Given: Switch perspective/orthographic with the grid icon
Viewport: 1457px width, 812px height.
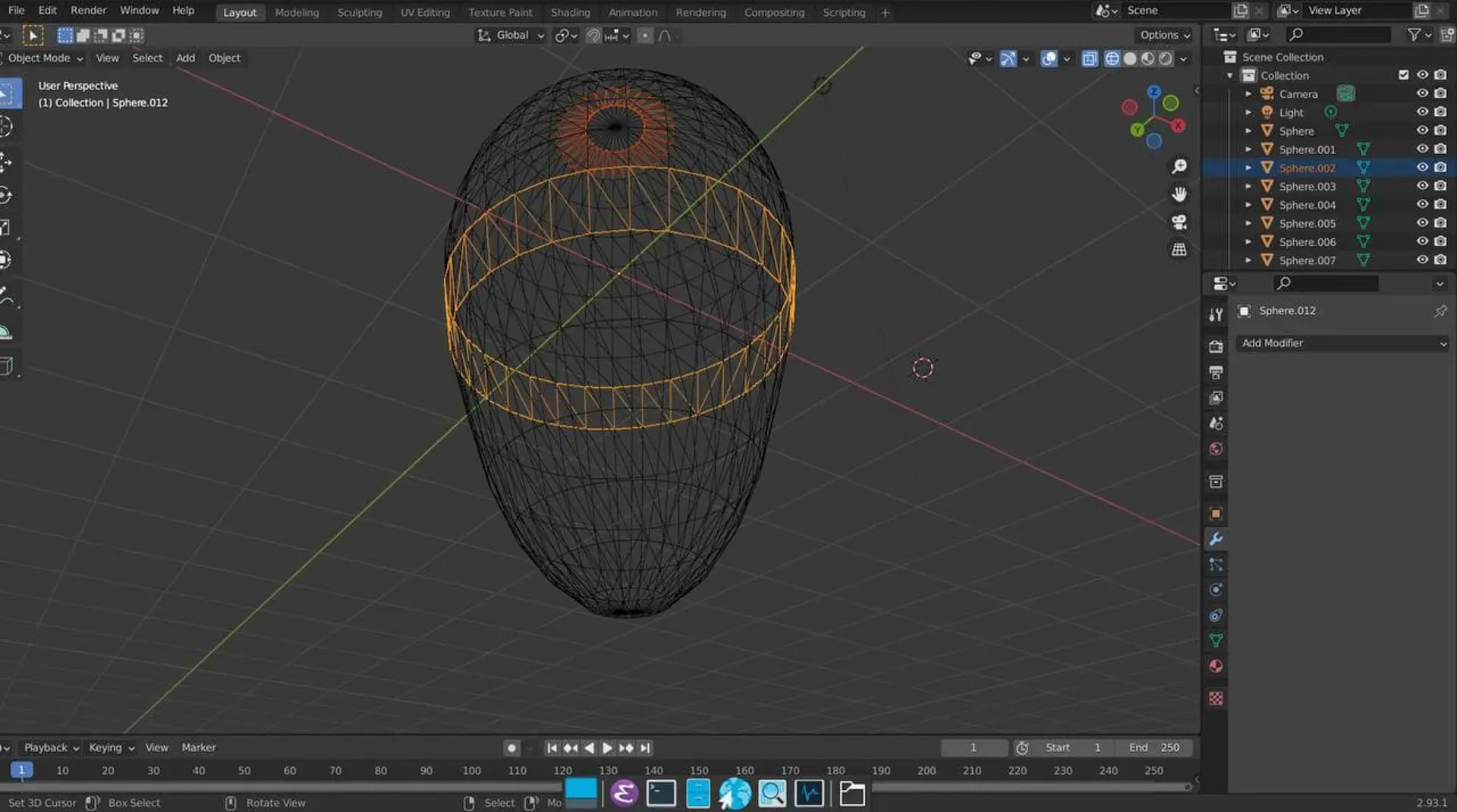Looking at the screenshot, I should (x=1179, y=250).
